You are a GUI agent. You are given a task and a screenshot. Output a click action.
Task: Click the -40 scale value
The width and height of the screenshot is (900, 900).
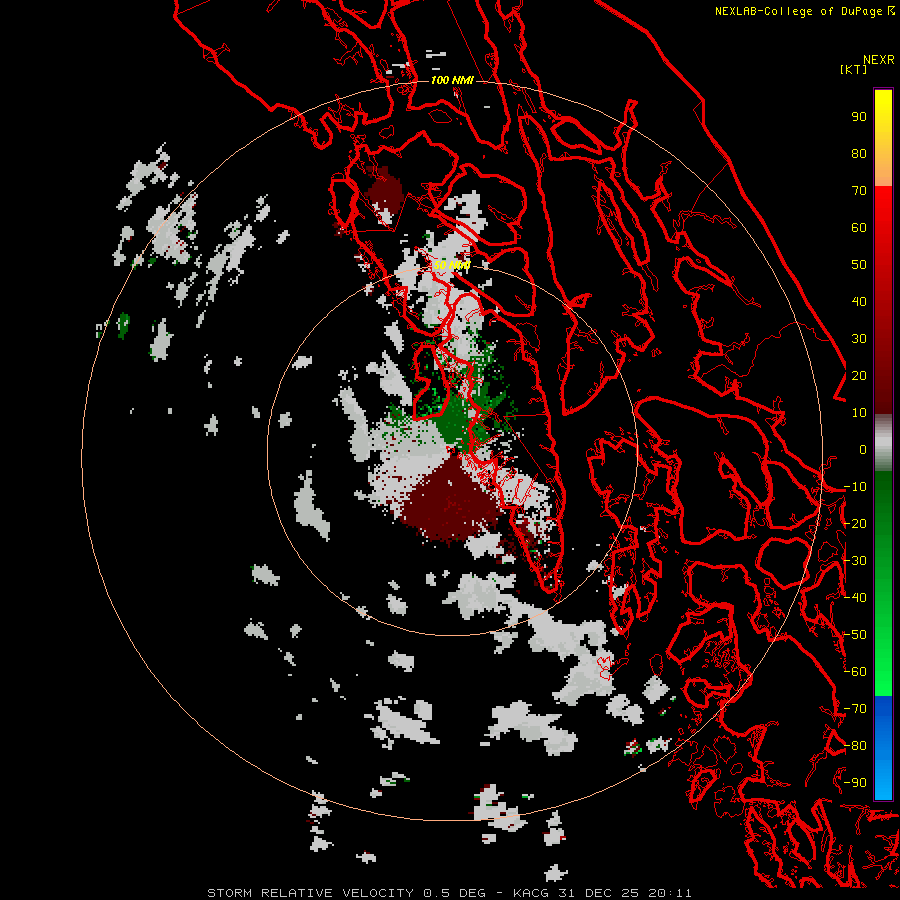point(855,598)
